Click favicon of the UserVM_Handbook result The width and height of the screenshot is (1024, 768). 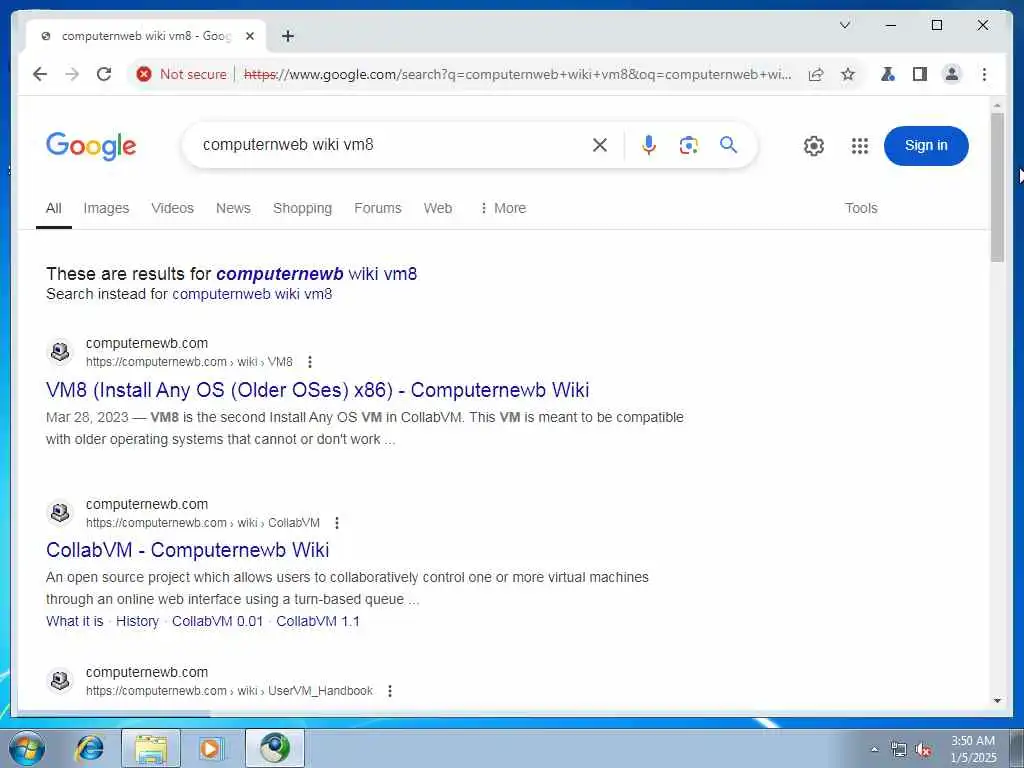coord(60,680)
